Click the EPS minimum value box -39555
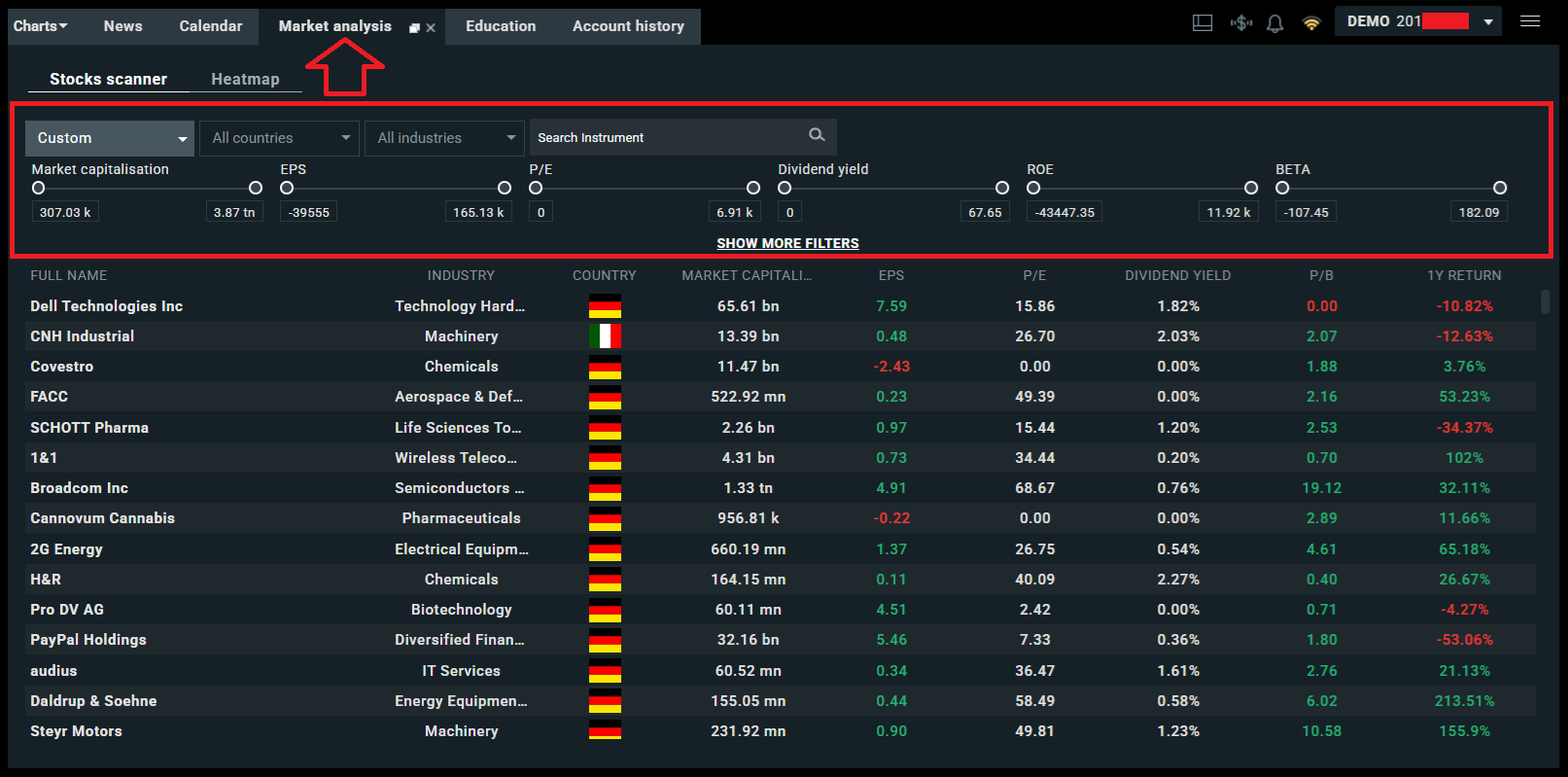 tap(309, 212)
